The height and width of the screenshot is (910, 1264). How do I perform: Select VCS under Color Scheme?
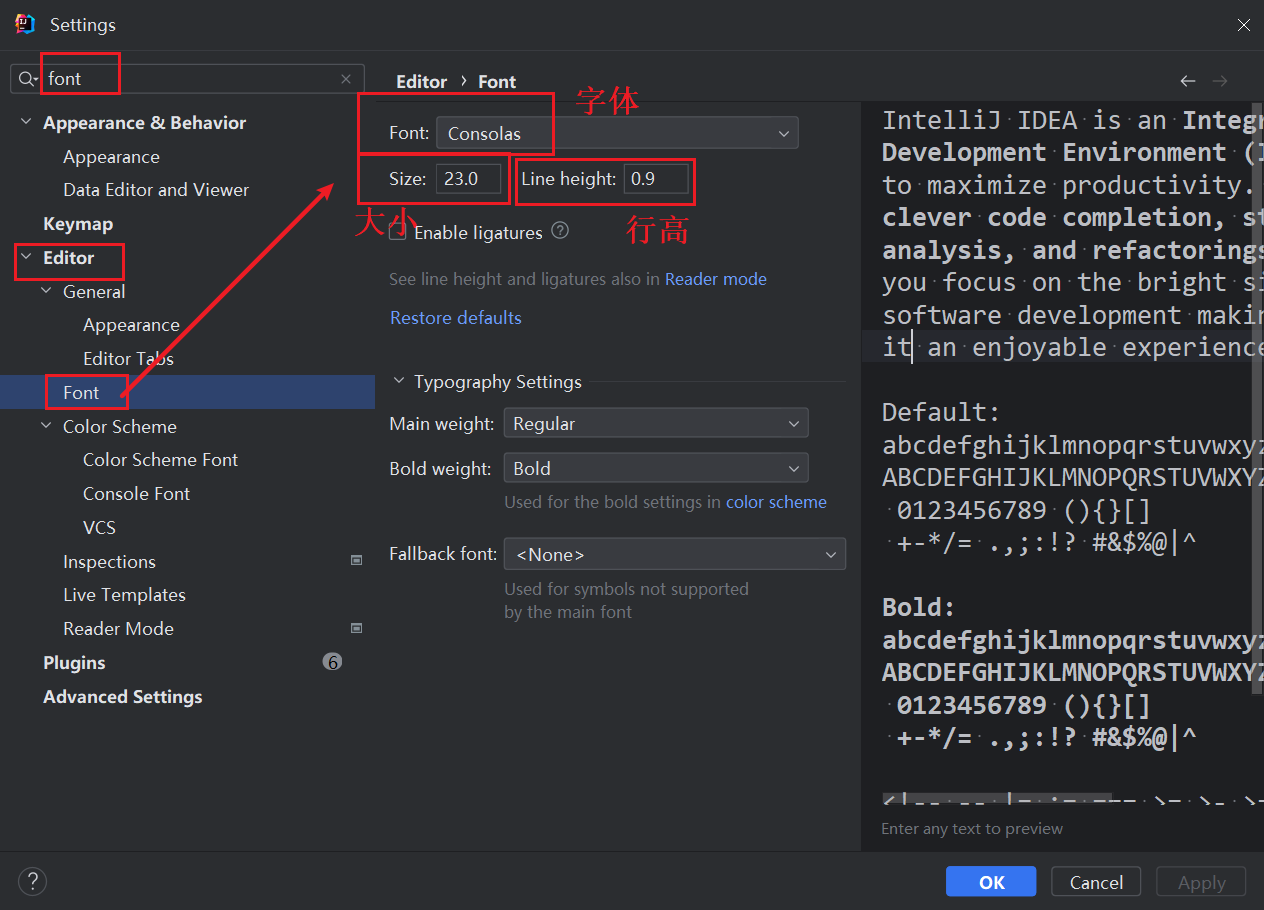pyautogui.click(x=99, y=527)
